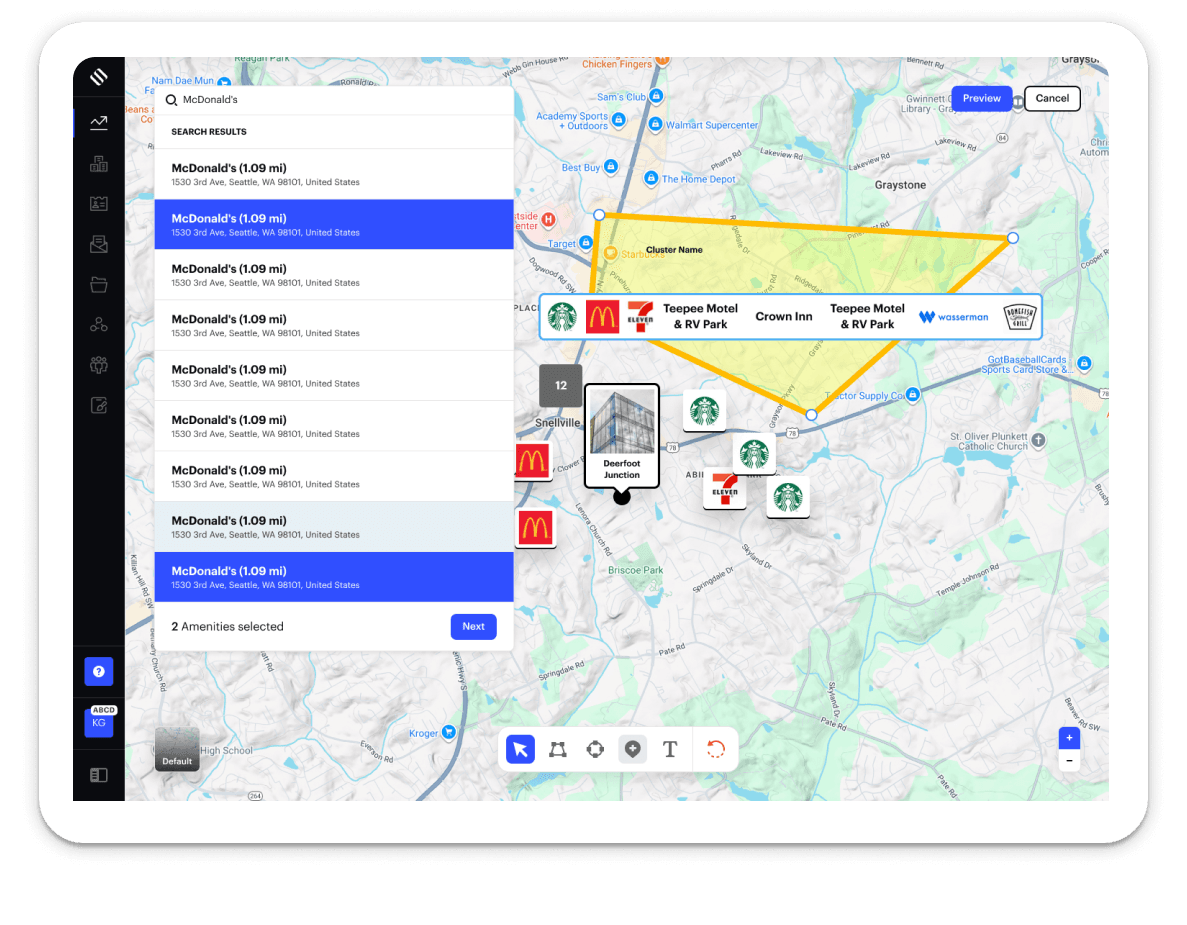This screenshot has width=1187, height=925.
Task: Toggle the sidebar panel layout icon
Action: pos(98,775)
